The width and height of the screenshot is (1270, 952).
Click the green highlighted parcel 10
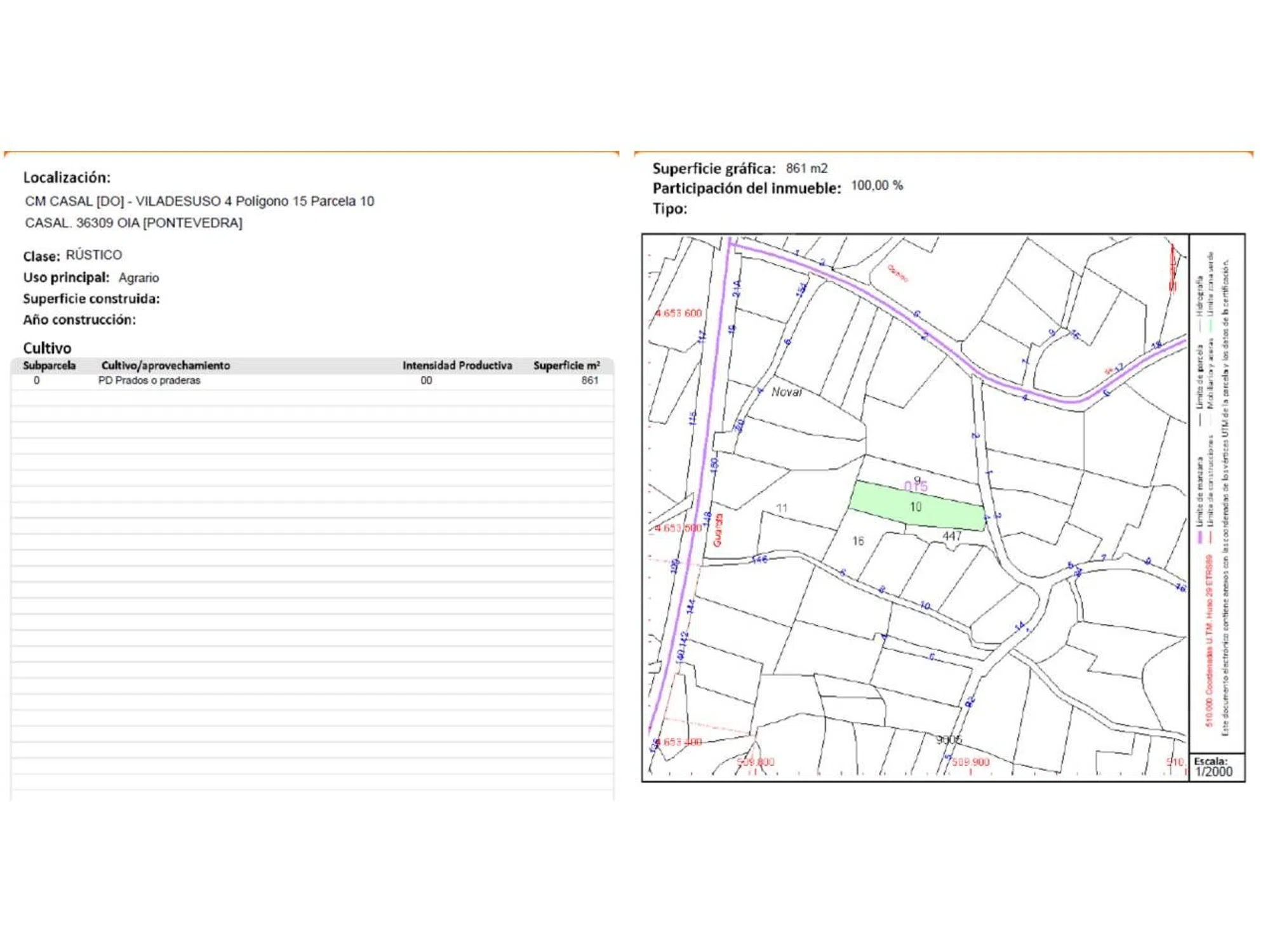pos(916,507)
